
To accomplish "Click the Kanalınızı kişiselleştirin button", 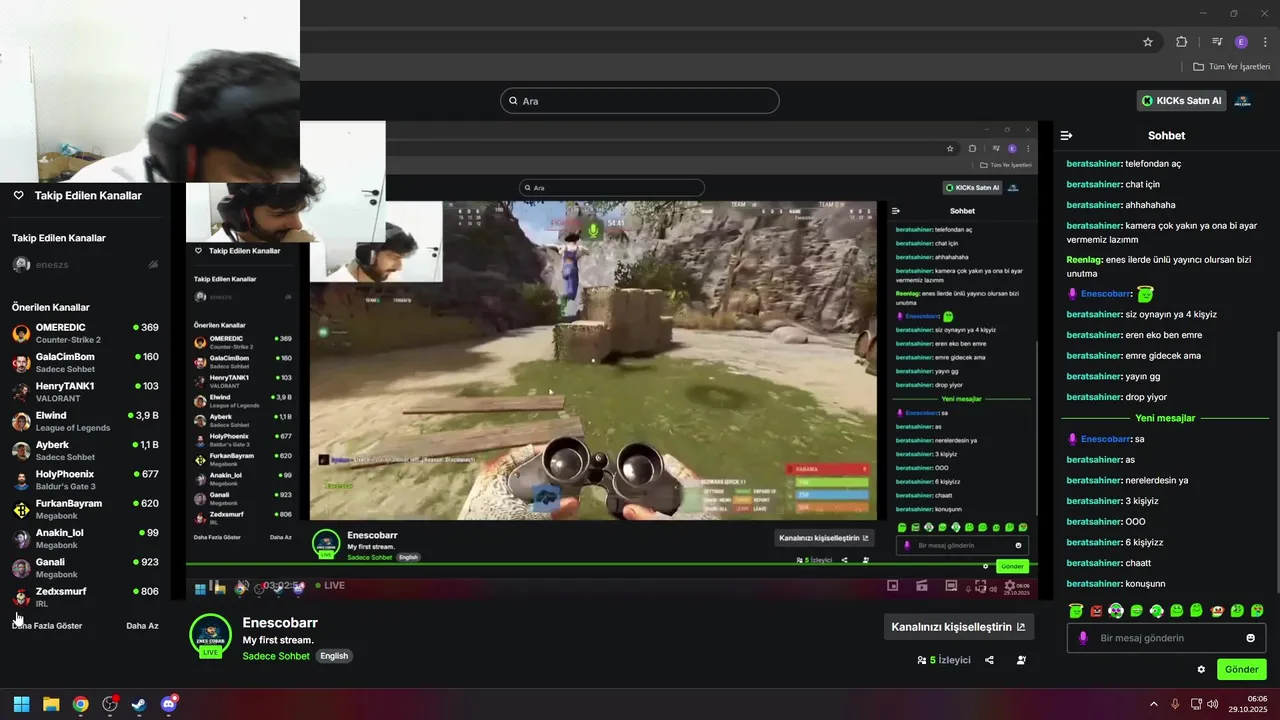I will tap(958, 627).
